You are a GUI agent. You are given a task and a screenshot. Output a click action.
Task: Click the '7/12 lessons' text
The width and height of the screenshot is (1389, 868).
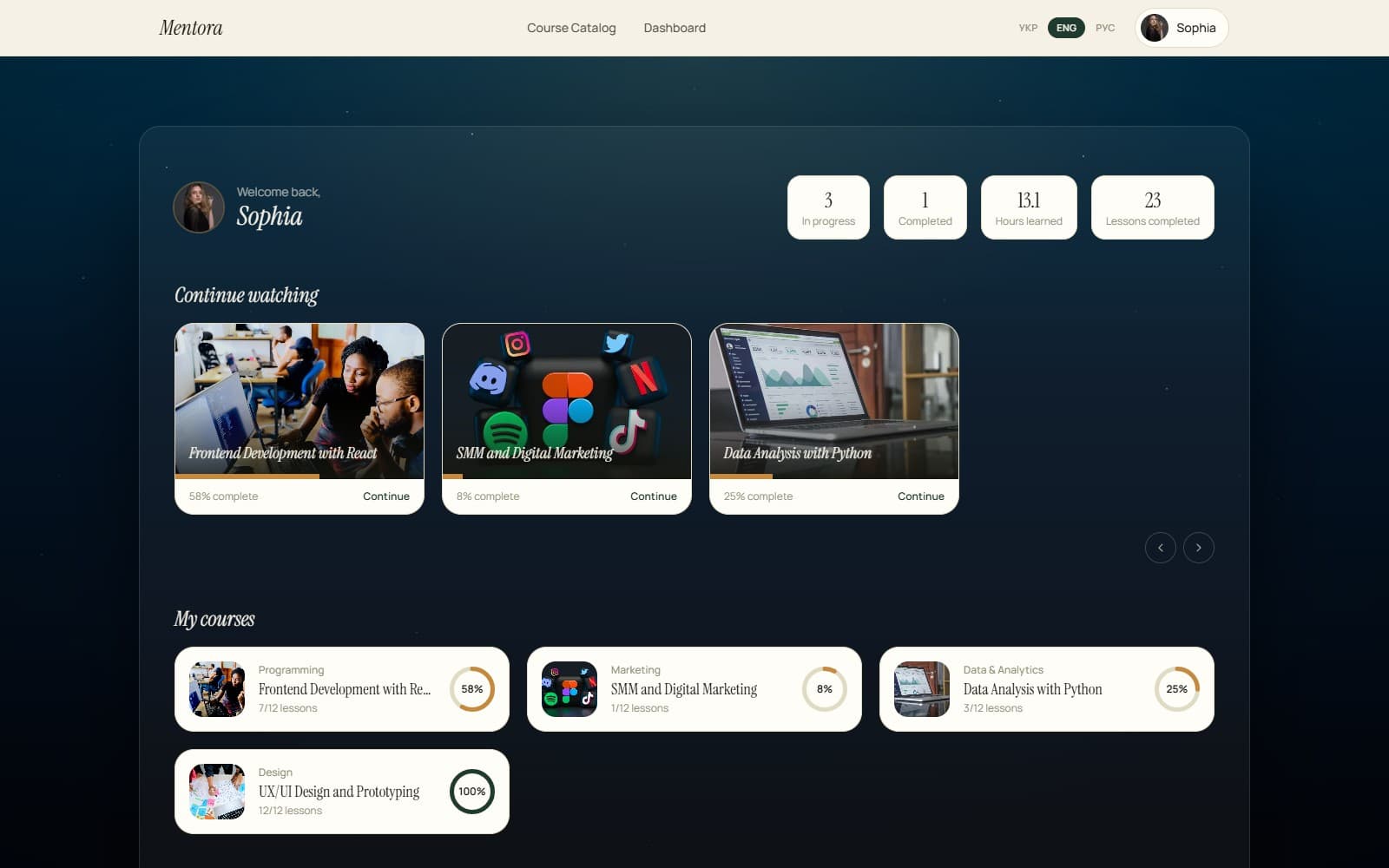coord(288,708)
